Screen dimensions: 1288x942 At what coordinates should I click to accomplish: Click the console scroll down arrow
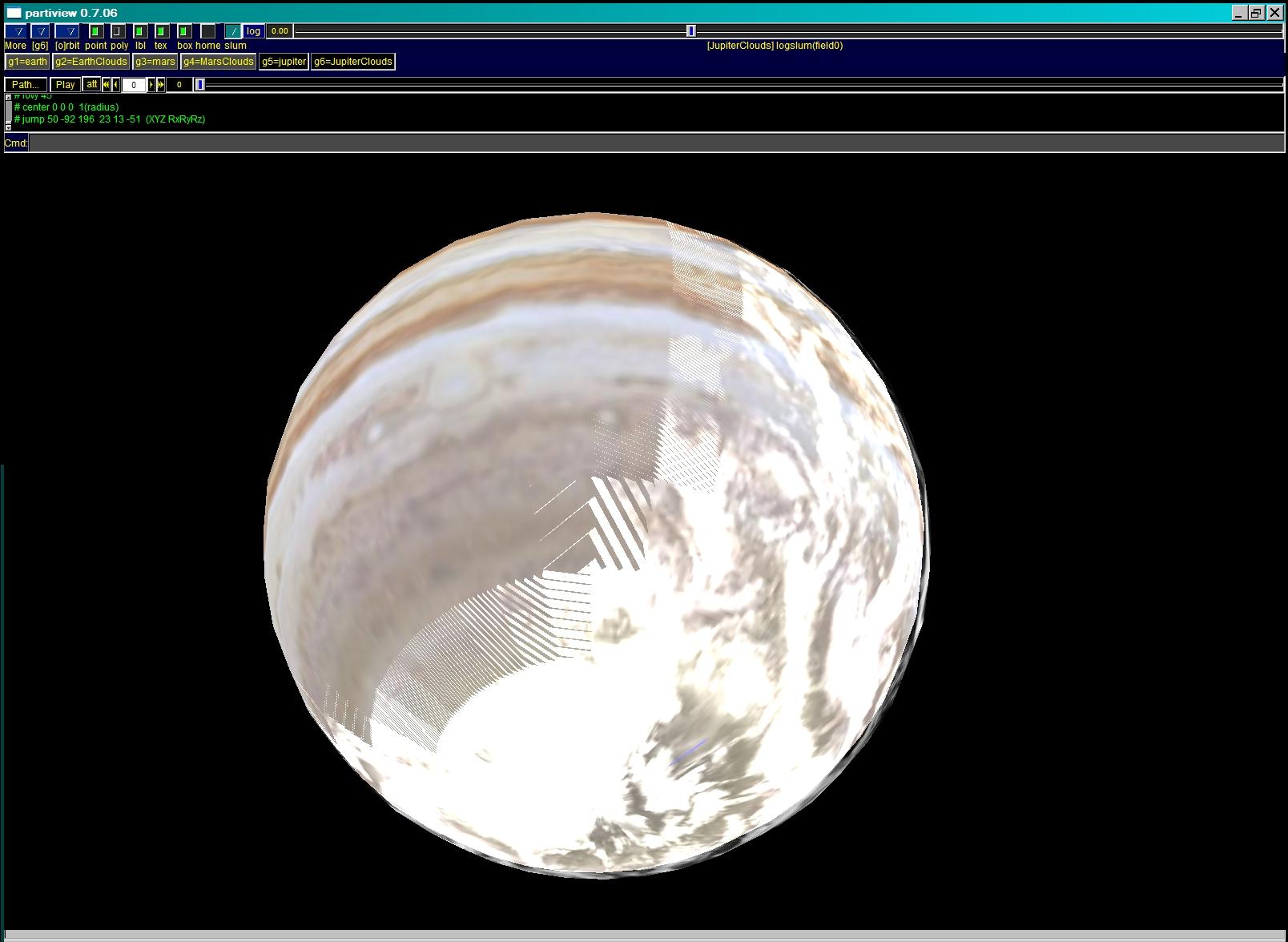tap(8, 127)
